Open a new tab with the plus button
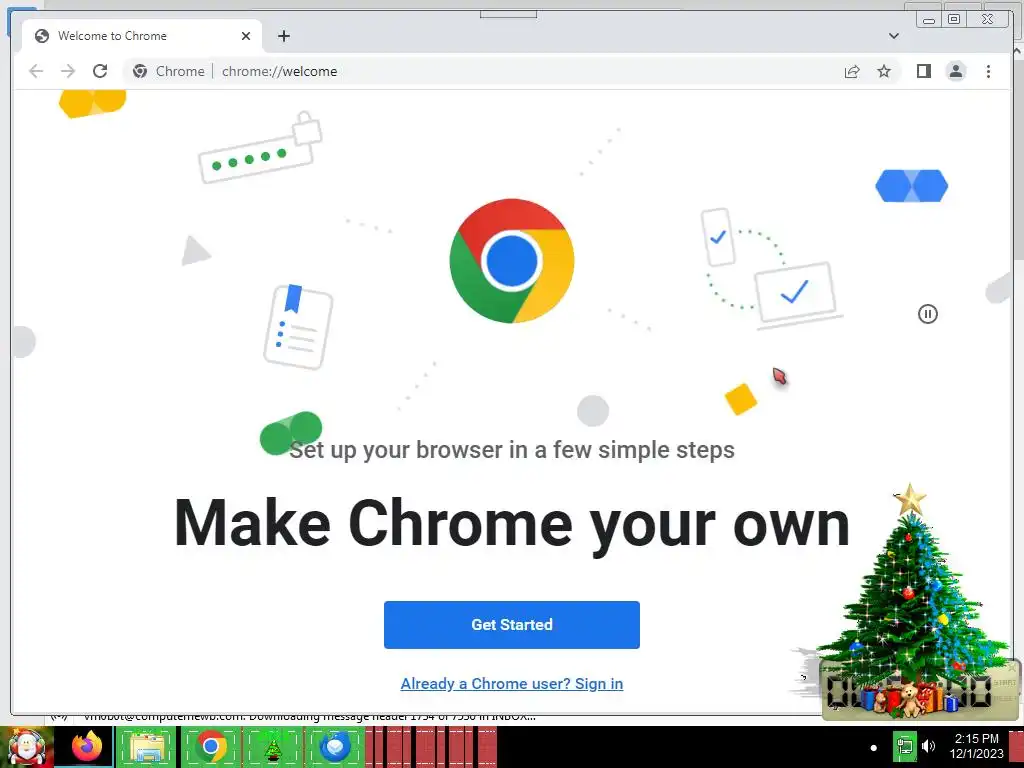The image size is (1024, 768). (x=283, y=36)
